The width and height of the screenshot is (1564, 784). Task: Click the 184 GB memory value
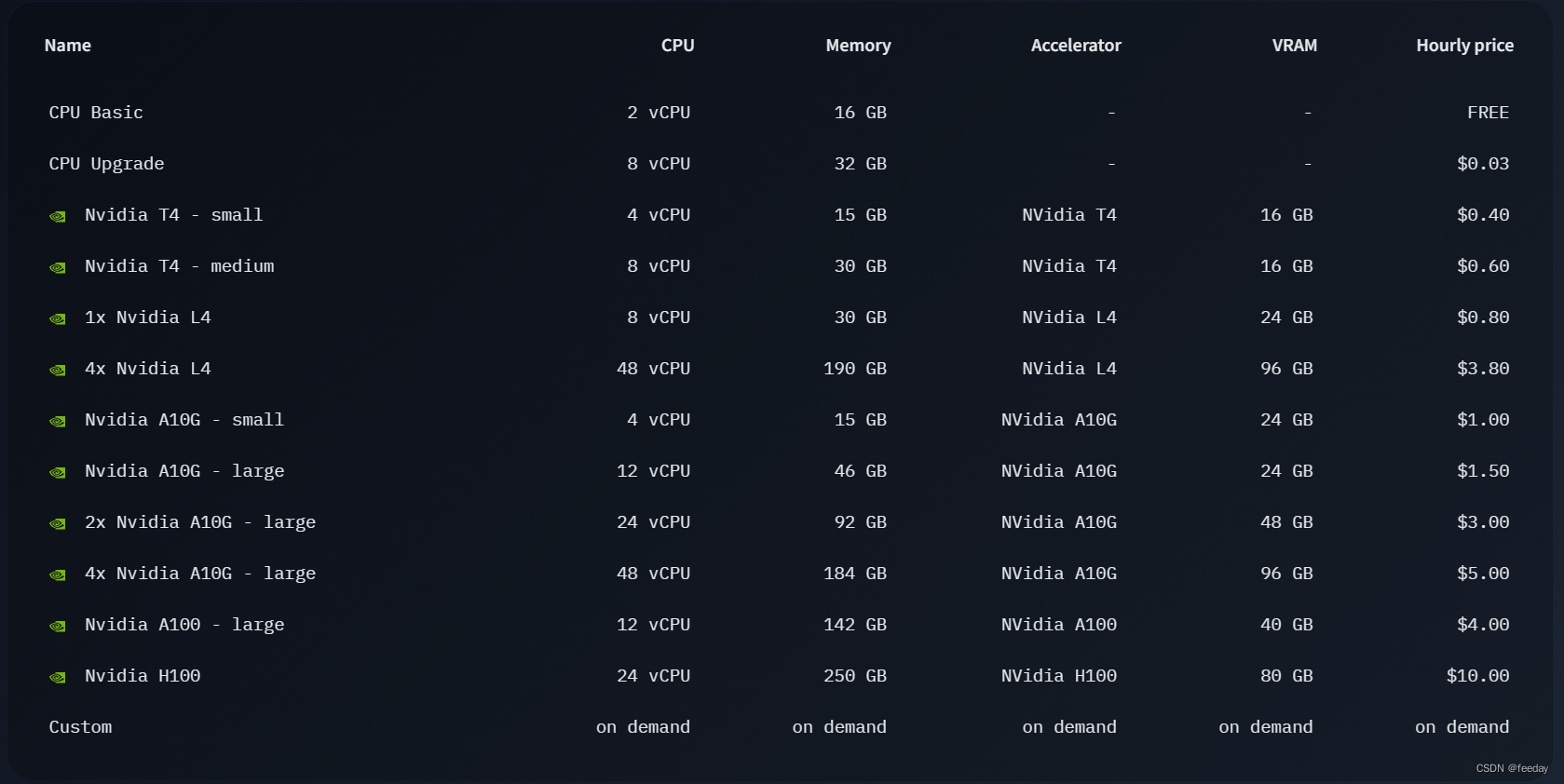pos(855,574)
